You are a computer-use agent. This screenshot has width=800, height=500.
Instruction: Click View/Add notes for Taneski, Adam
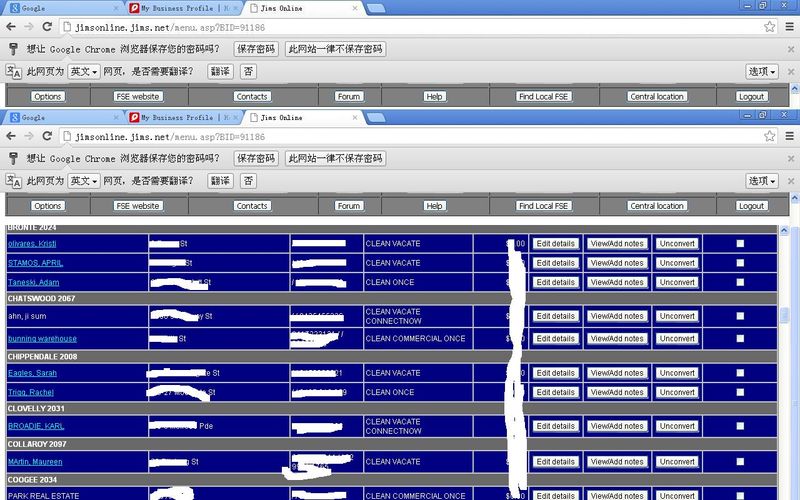coord(617,283)
